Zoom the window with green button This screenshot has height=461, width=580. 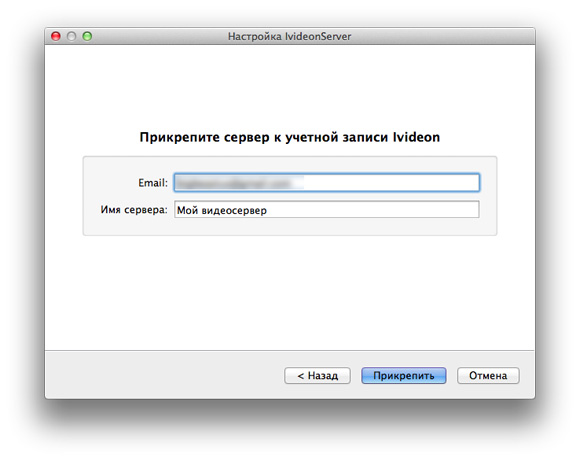(87, 36)
